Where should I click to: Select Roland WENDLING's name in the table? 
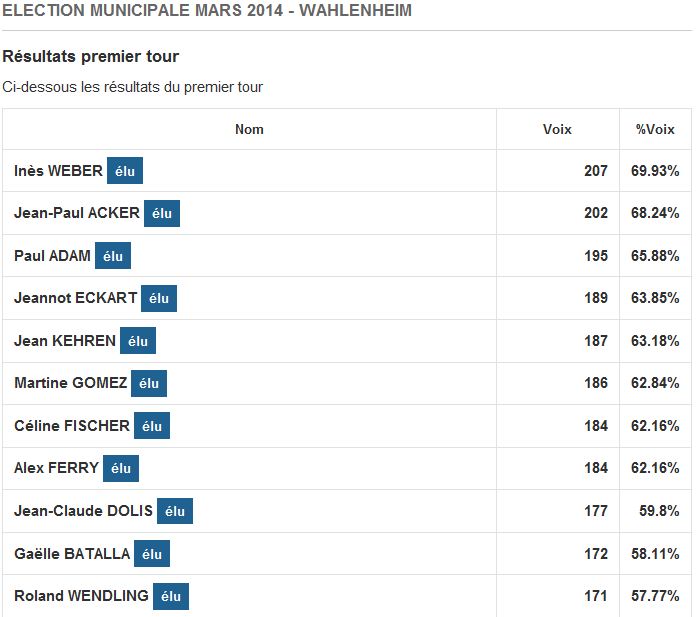point(81,596)
